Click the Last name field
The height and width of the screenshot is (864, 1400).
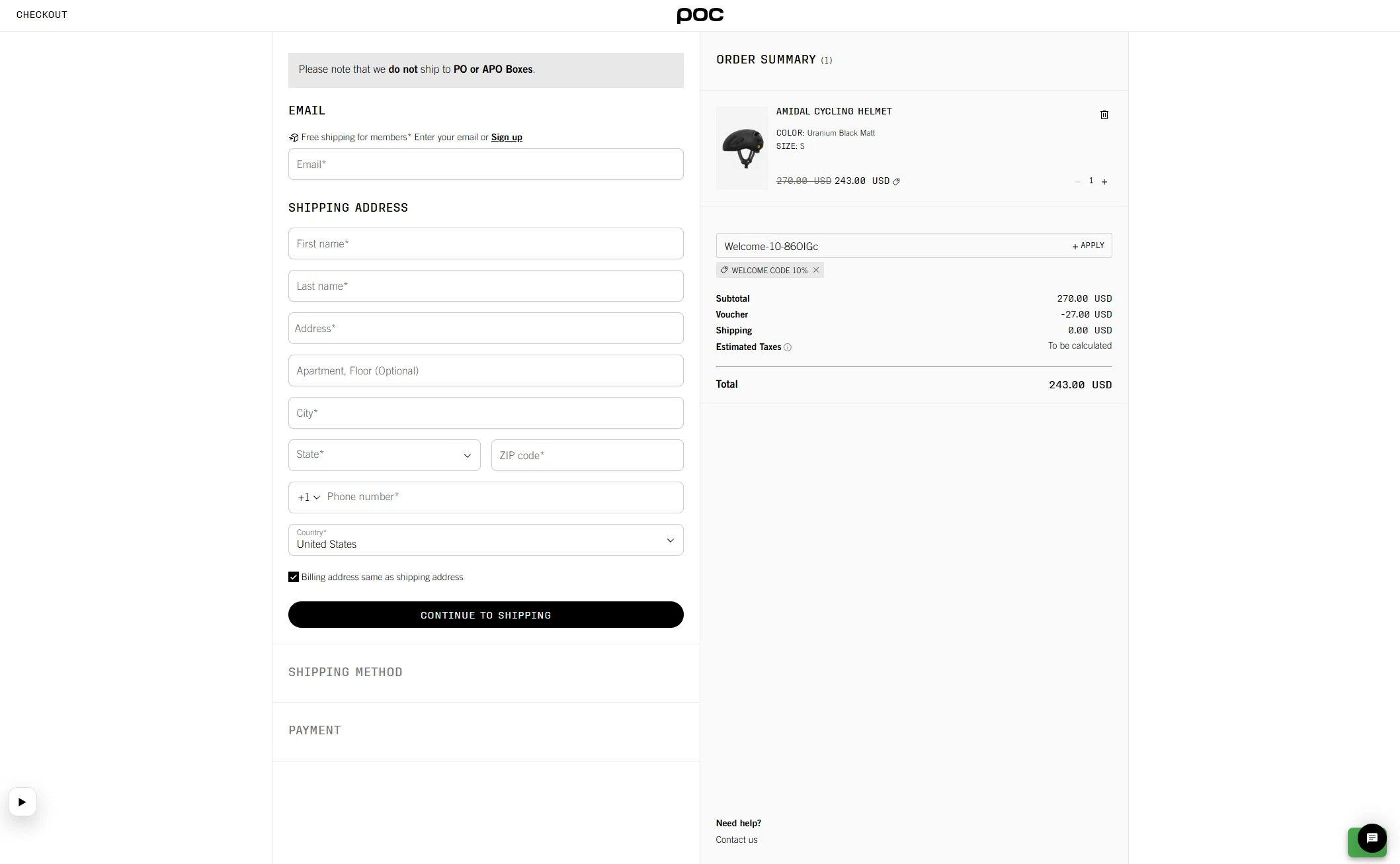485,286
